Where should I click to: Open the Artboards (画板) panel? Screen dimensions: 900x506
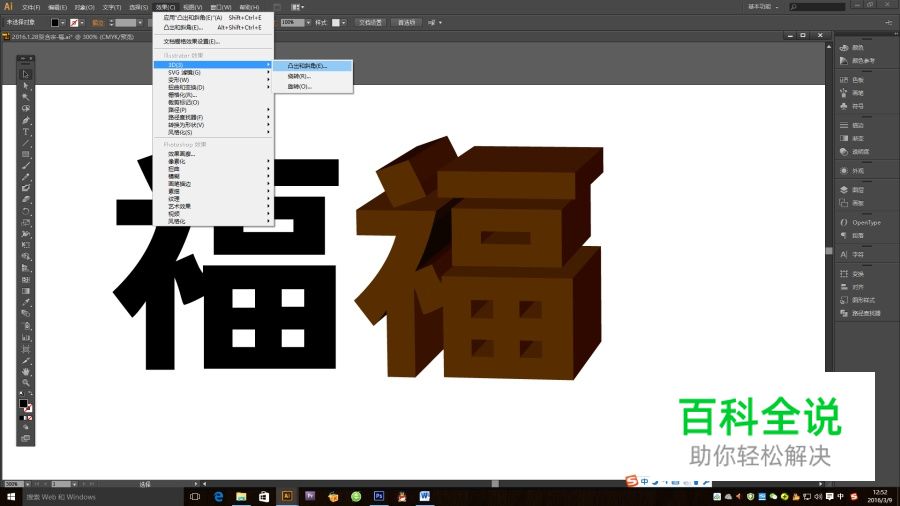click(853, 203)
